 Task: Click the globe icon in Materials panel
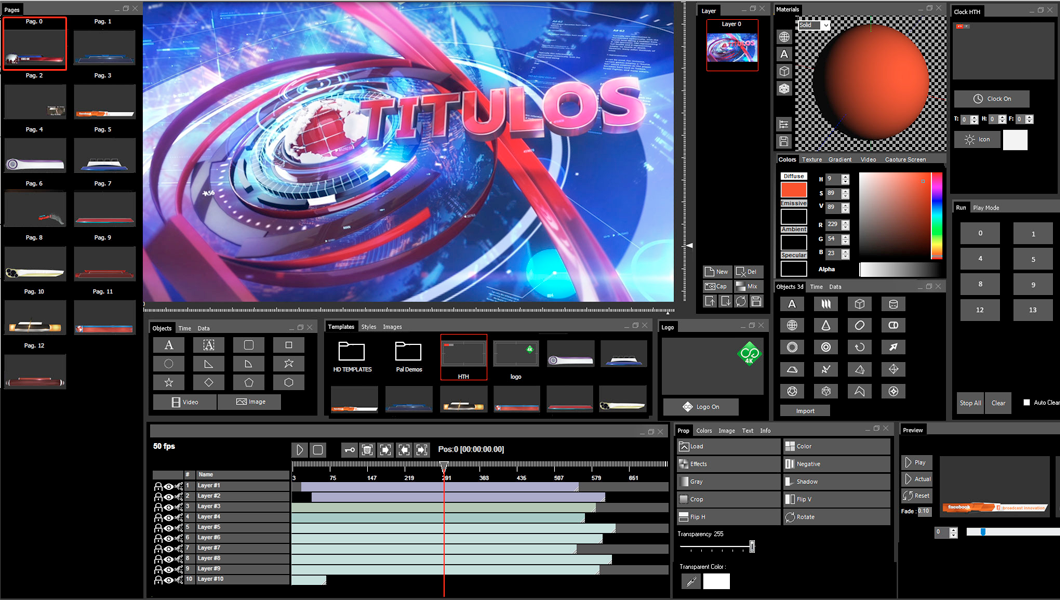coord(785,37)
